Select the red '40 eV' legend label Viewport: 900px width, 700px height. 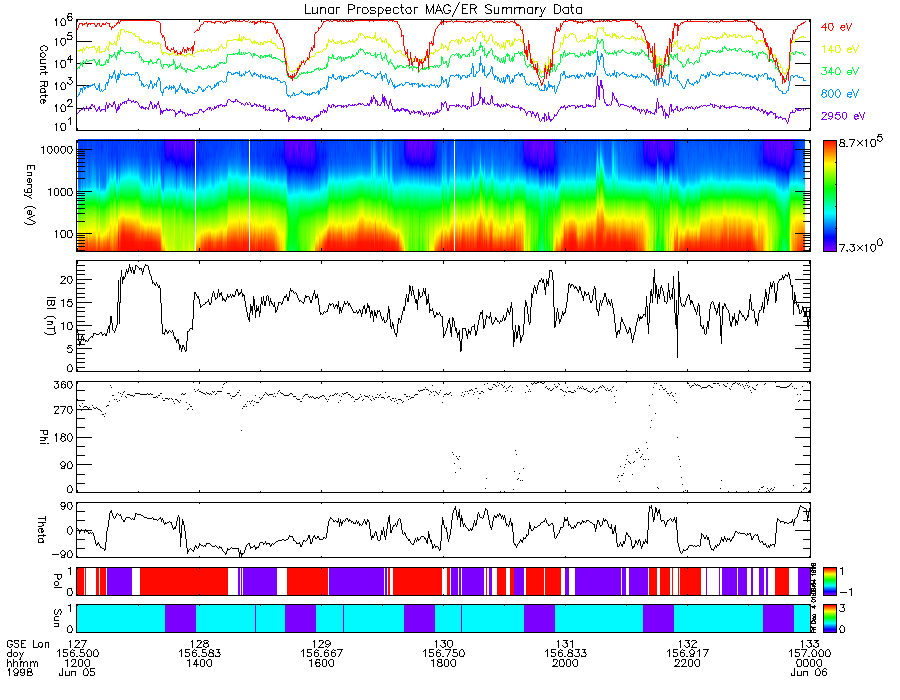pos(836,27)
